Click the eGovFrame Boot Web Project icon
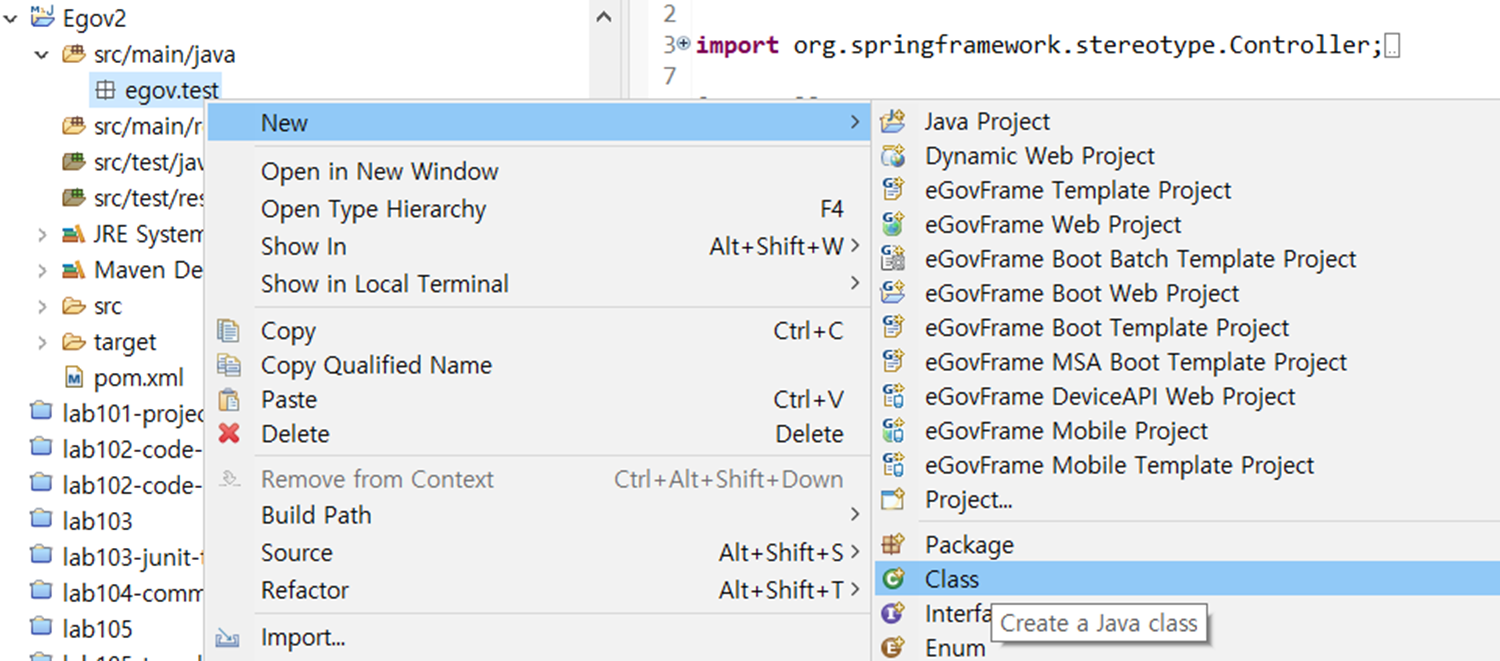1500x661 pixels. click(x=892, y=293)
